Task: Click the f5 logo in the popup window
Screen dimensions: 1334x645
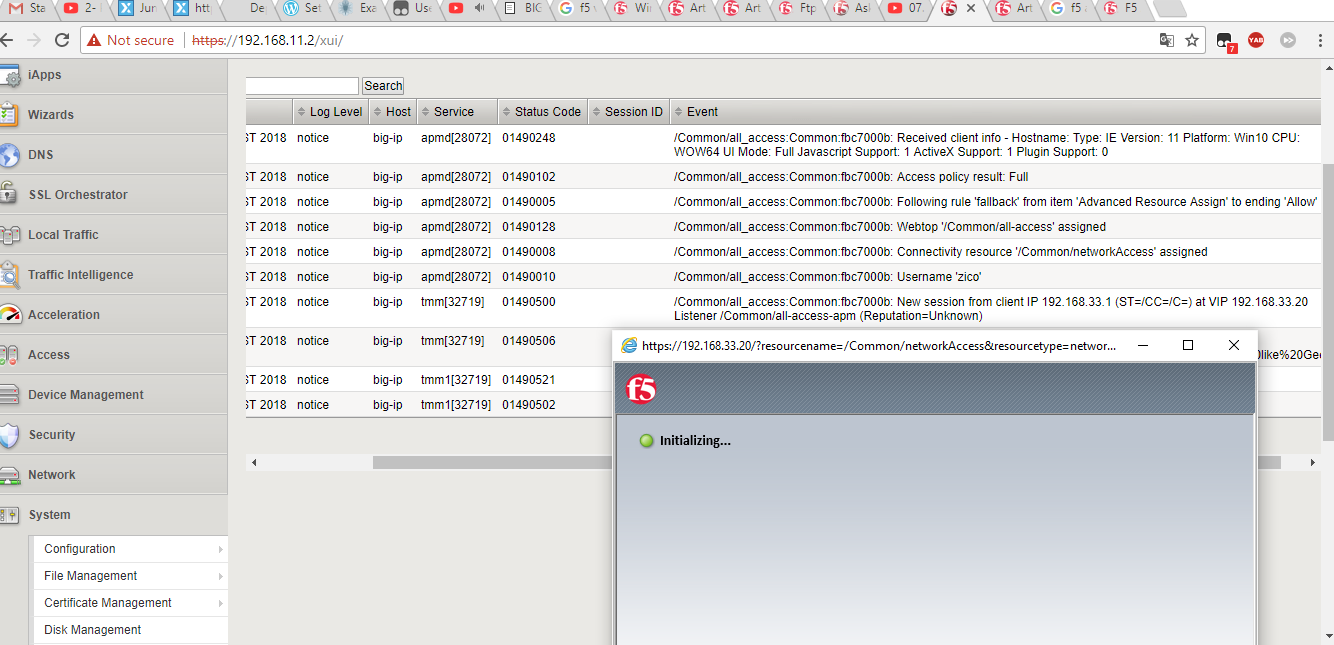Action: 642,390
